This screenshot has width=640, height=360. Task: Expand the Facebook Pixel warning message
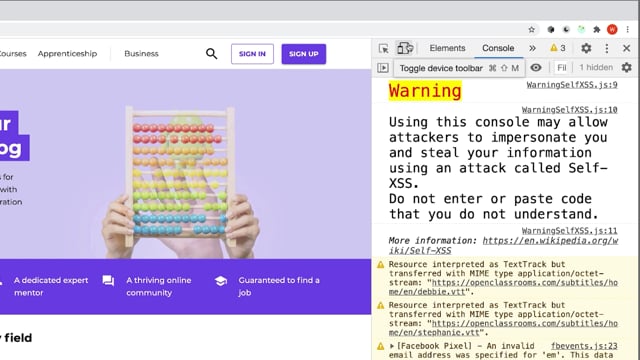pyautogui.click(x=392, y=346)
